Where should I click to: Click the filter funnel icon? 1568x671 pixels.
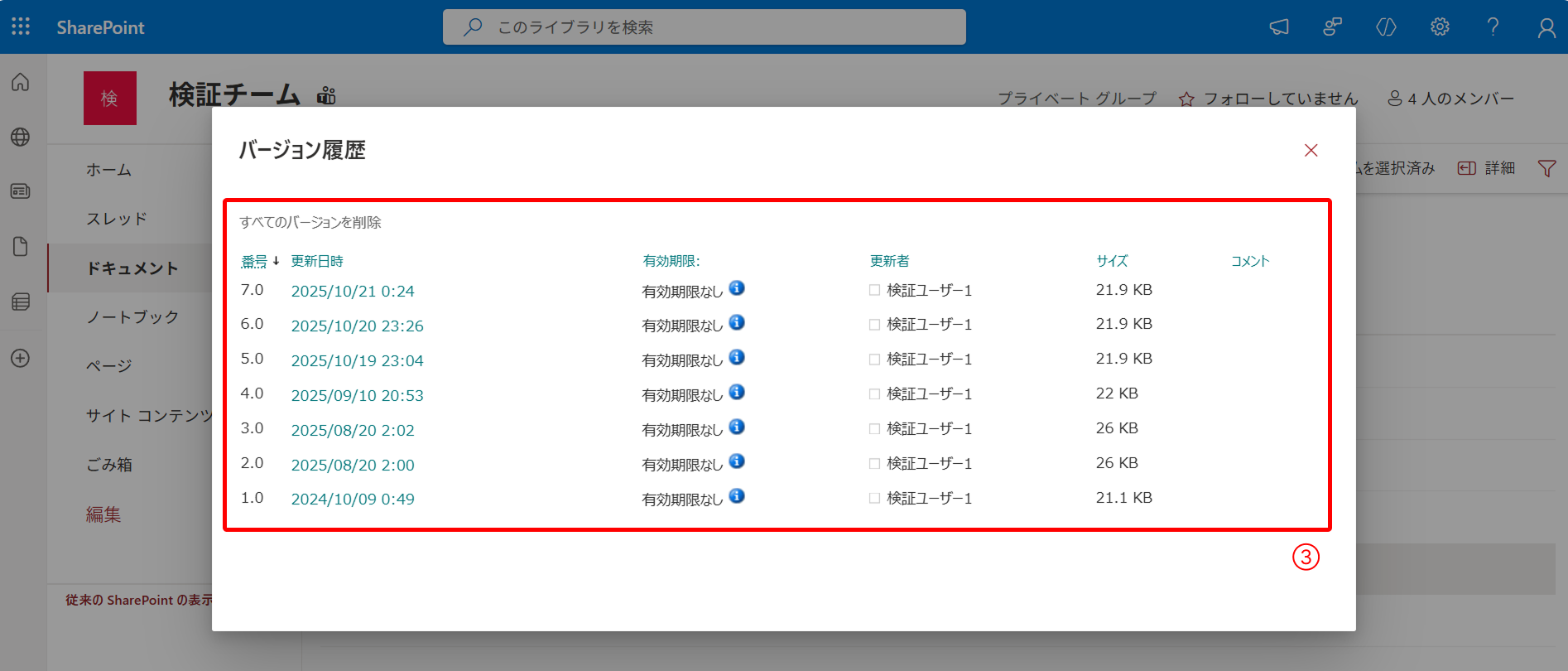click(1546, 168)
